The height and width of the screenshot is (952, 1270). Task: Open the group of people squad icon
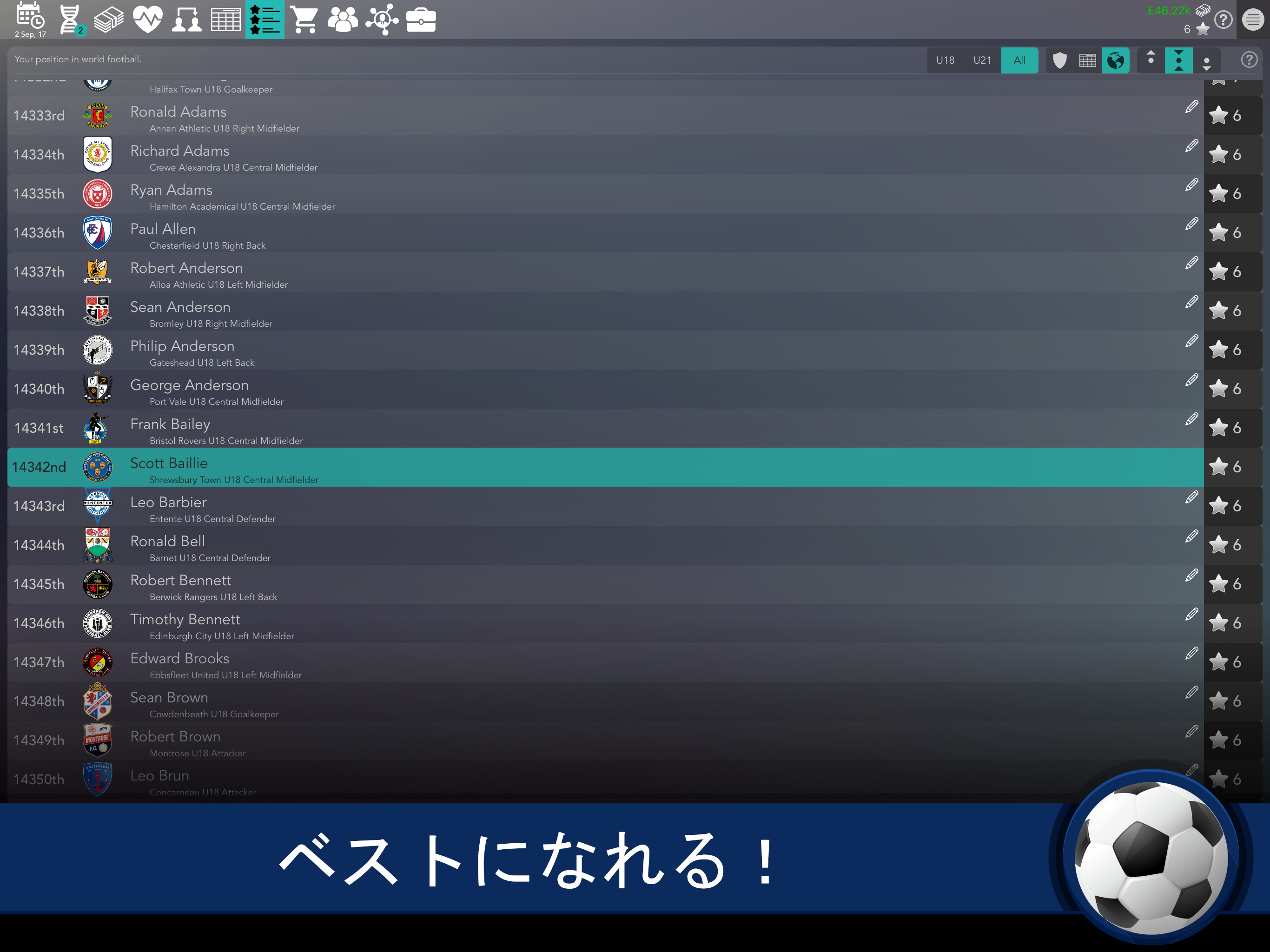[343, 19]
